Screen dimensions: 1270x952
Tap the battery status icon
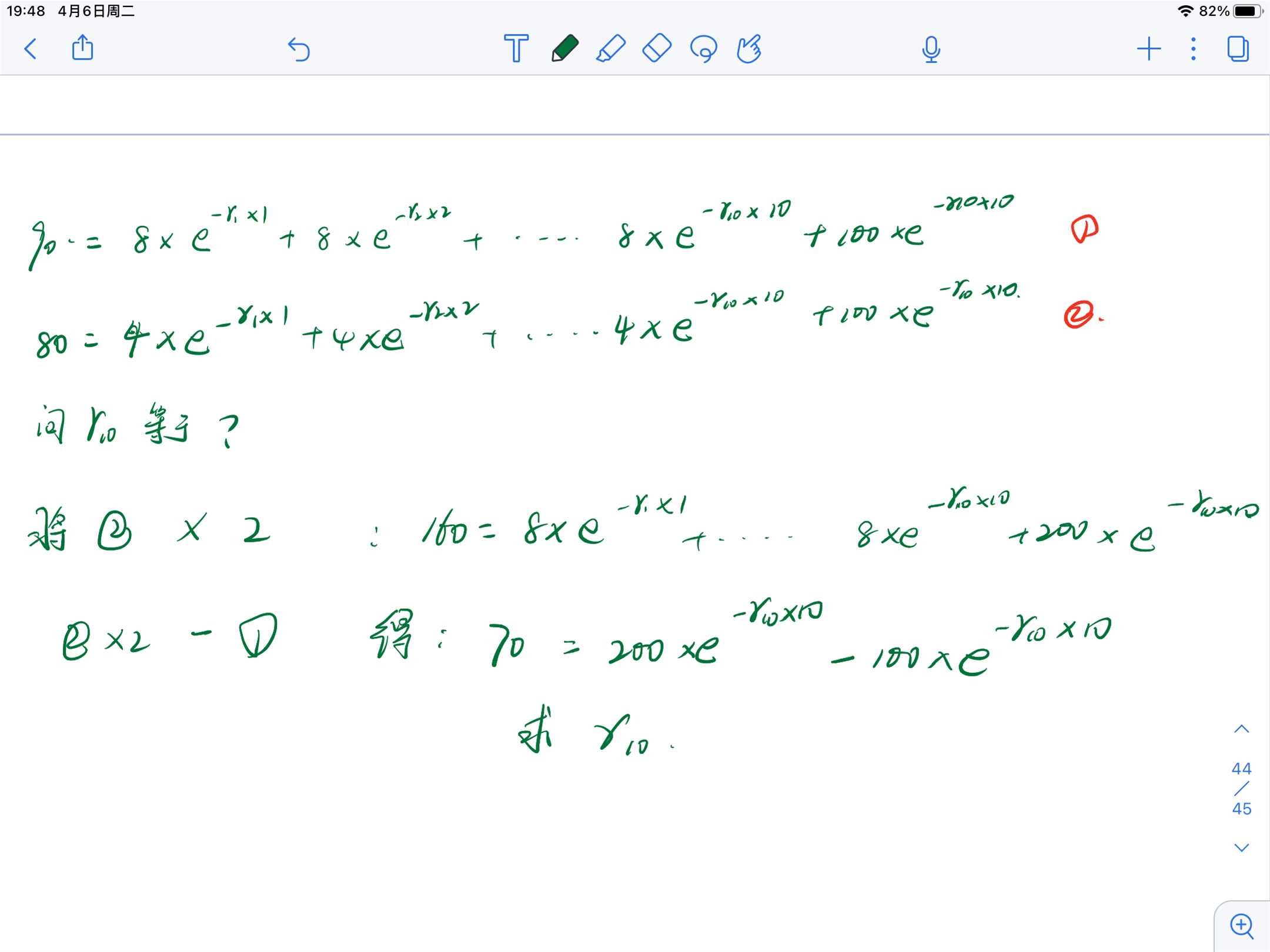click(1248, 11)
